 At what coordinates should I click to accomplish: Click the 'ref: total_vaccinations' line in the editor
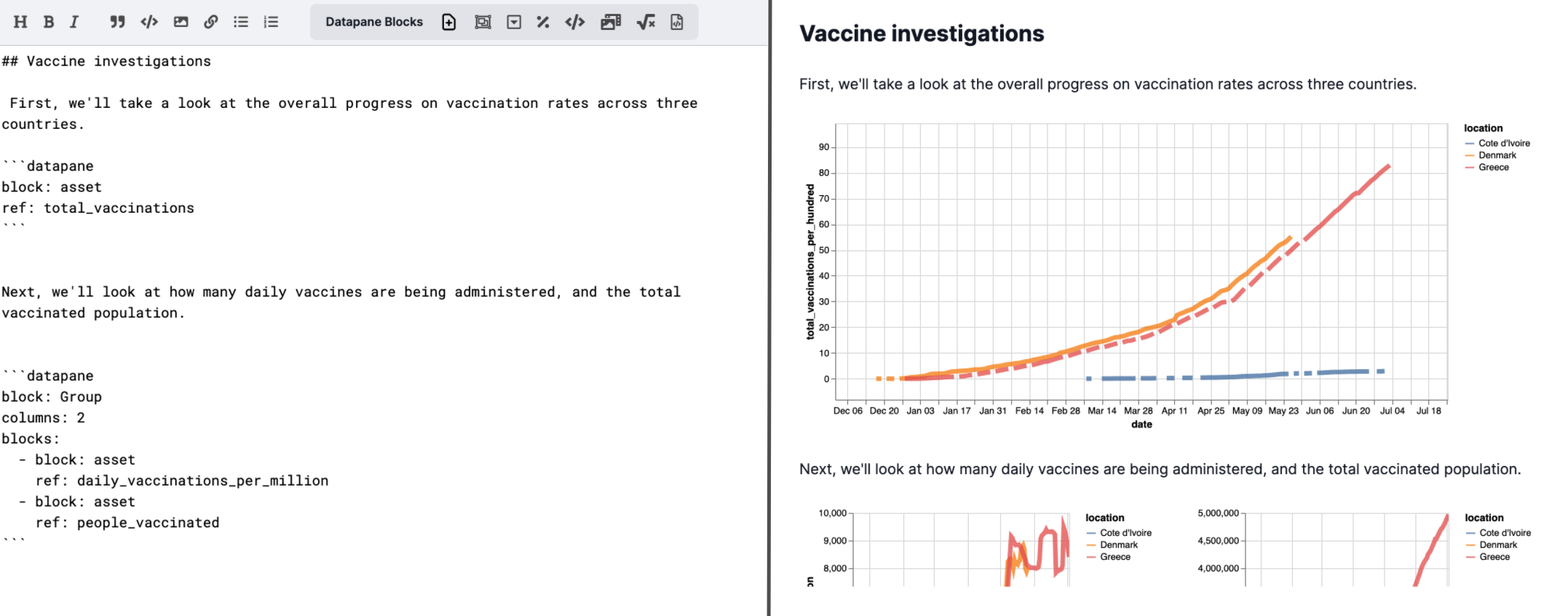pyautogui.click(x=98, y=208)
